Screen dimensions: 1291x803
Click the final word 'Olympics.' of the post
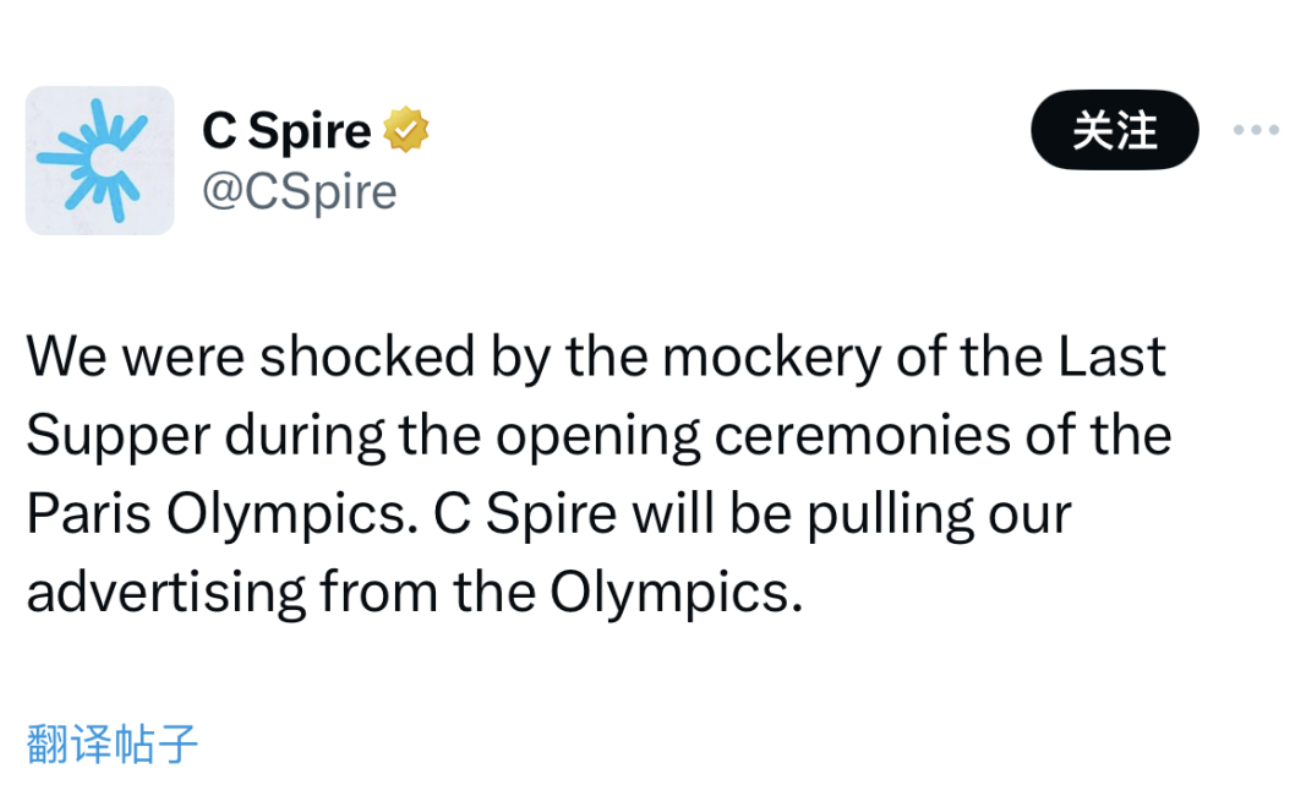point(677,595)
